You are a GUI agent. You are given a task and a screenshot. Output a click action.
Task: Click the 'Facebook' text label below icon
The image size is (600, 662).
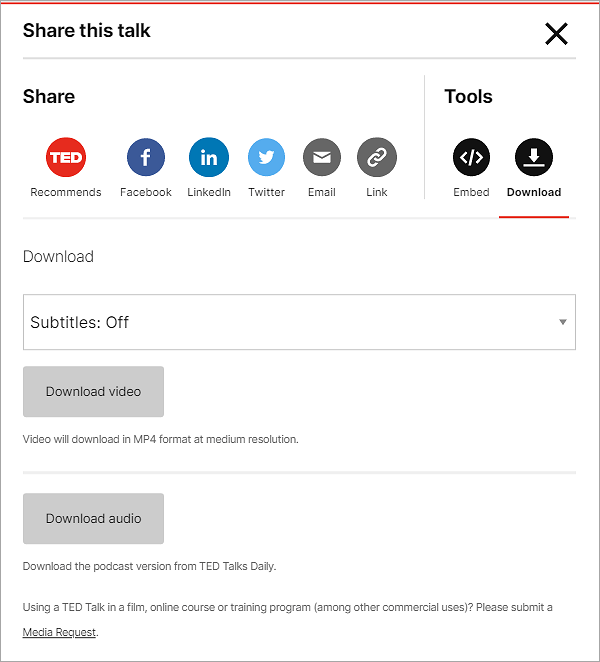click(146, 192)
